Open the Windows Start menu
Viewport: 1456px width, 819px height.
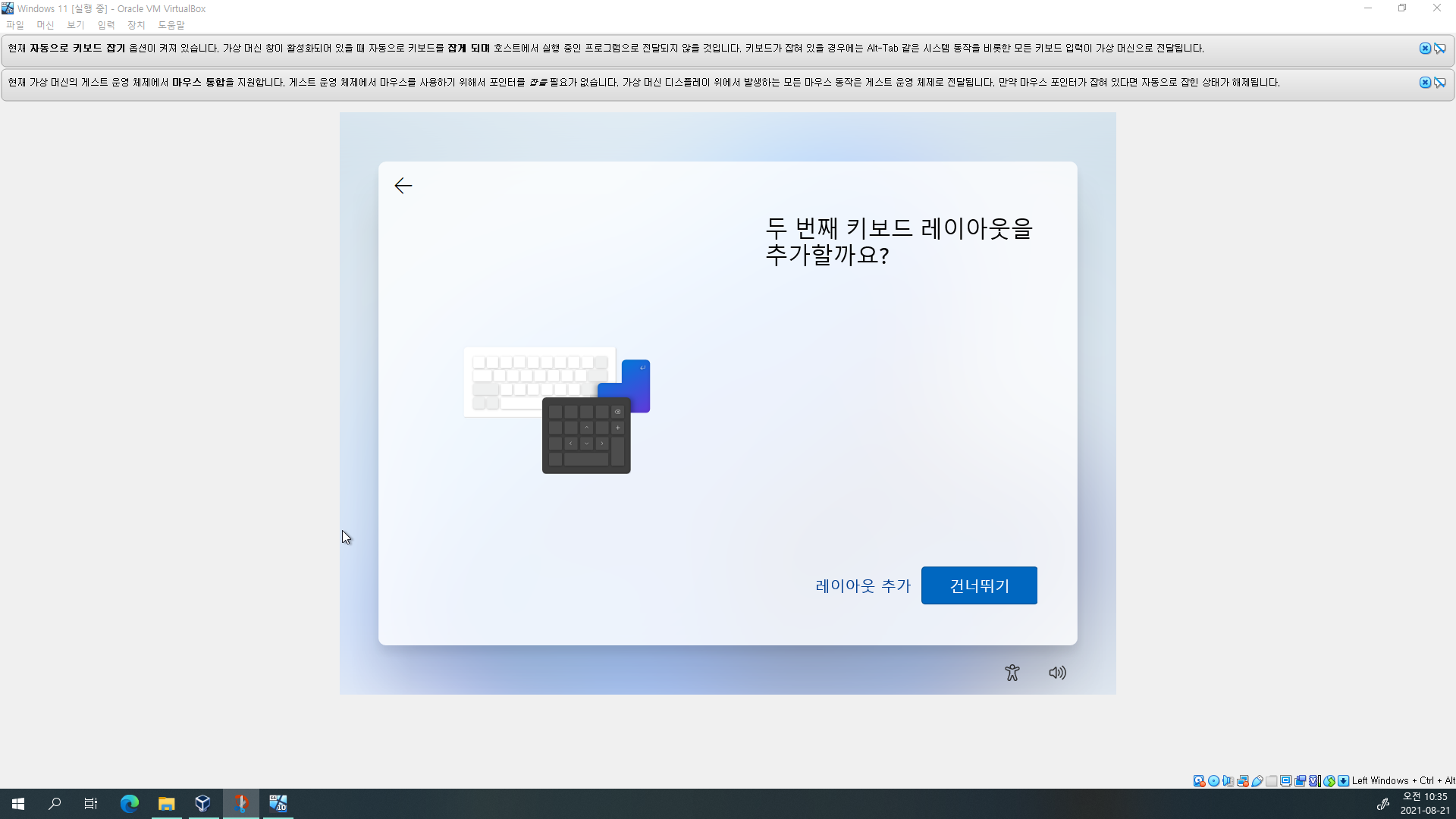click(x=18, y=804)
